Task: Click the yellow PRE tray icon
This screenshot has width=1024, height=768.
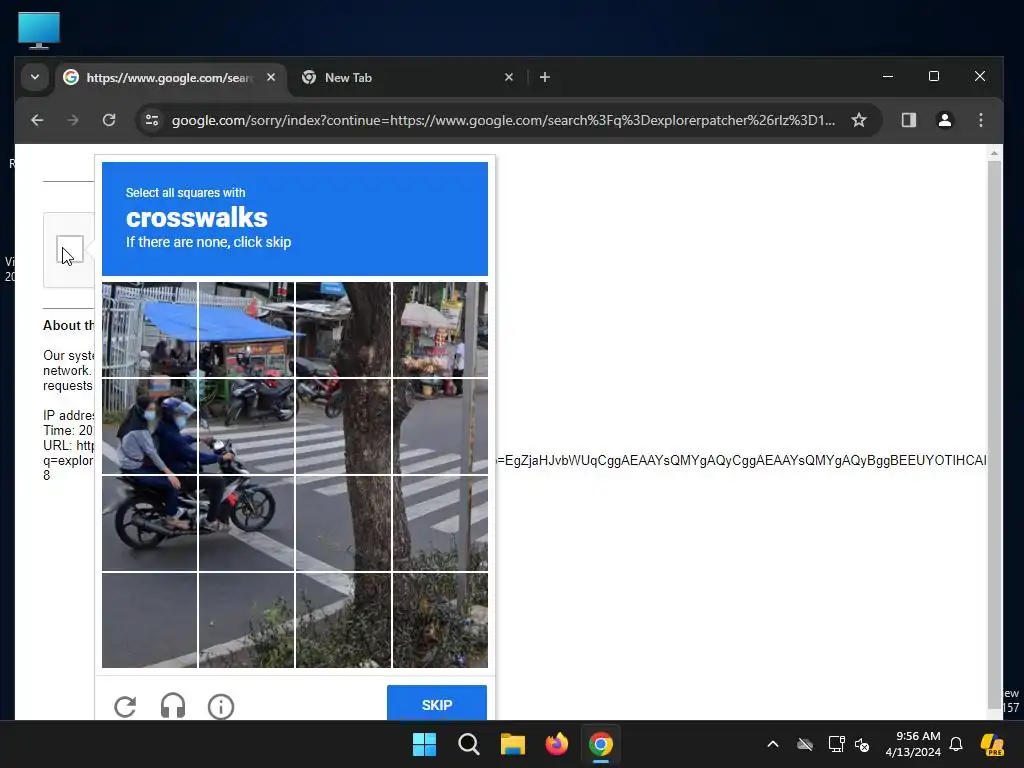Action: point(992,744)
